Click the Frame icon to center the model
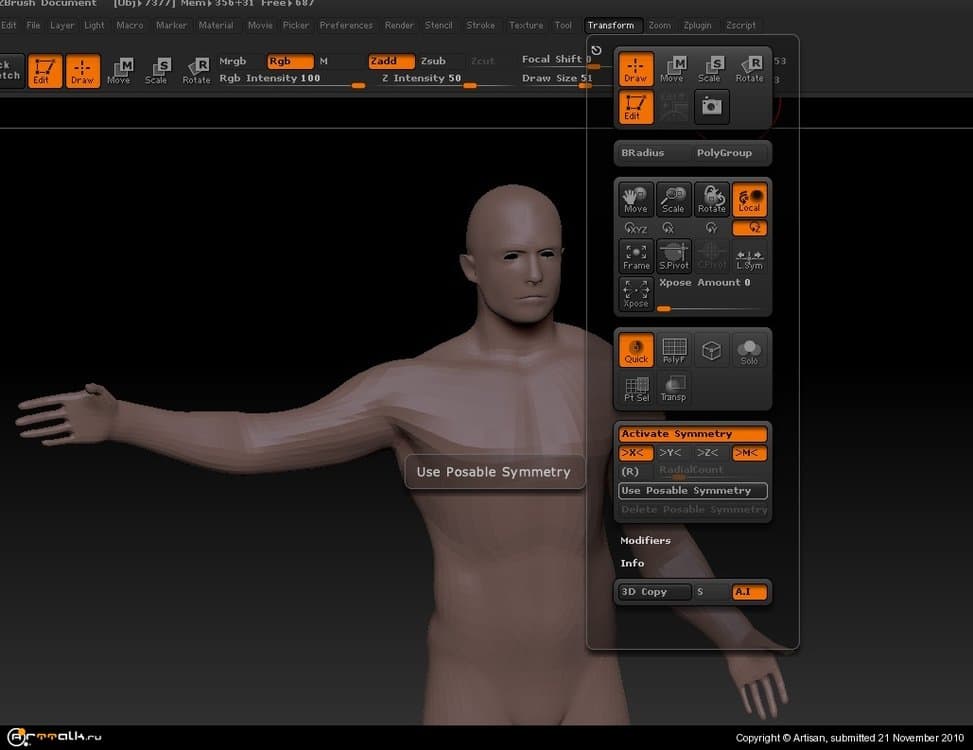This screenshot has height=750, width=973. coord(636,256)
